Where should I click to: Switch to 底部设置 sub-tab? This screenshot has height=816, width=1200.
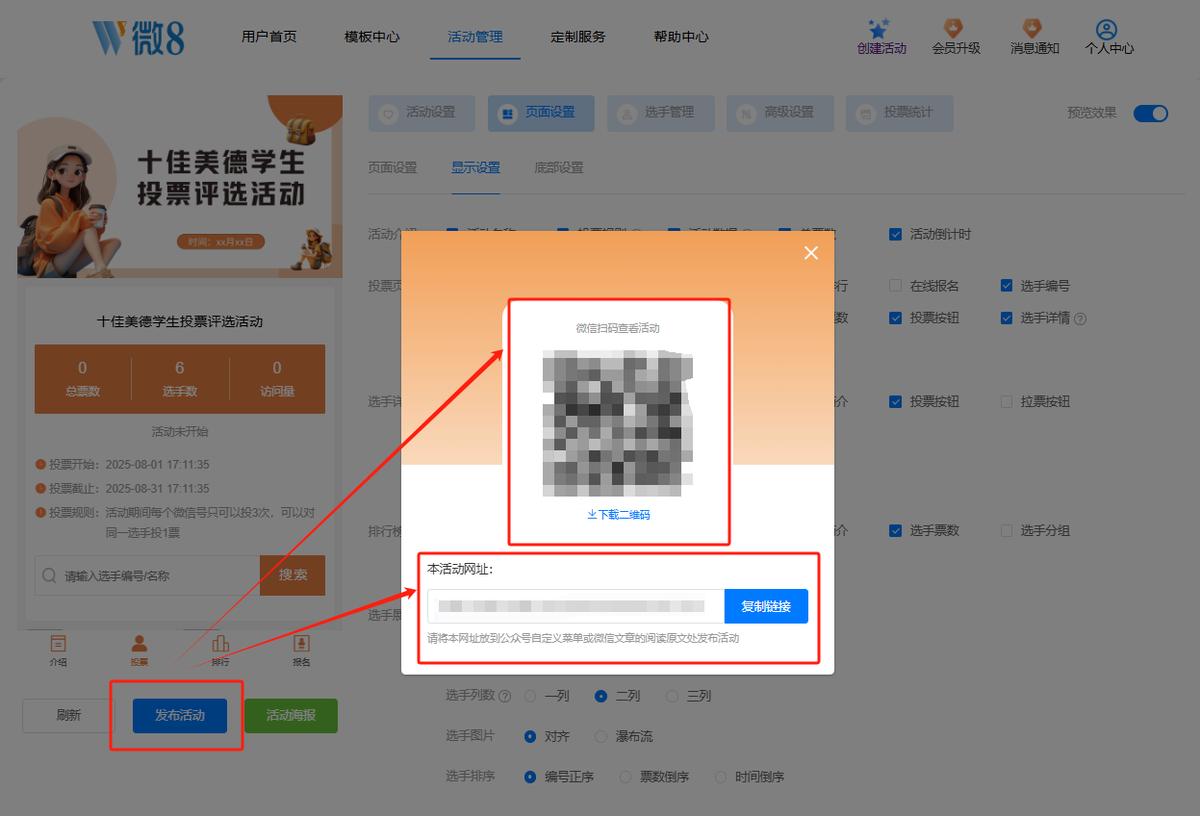pos(559,168)
